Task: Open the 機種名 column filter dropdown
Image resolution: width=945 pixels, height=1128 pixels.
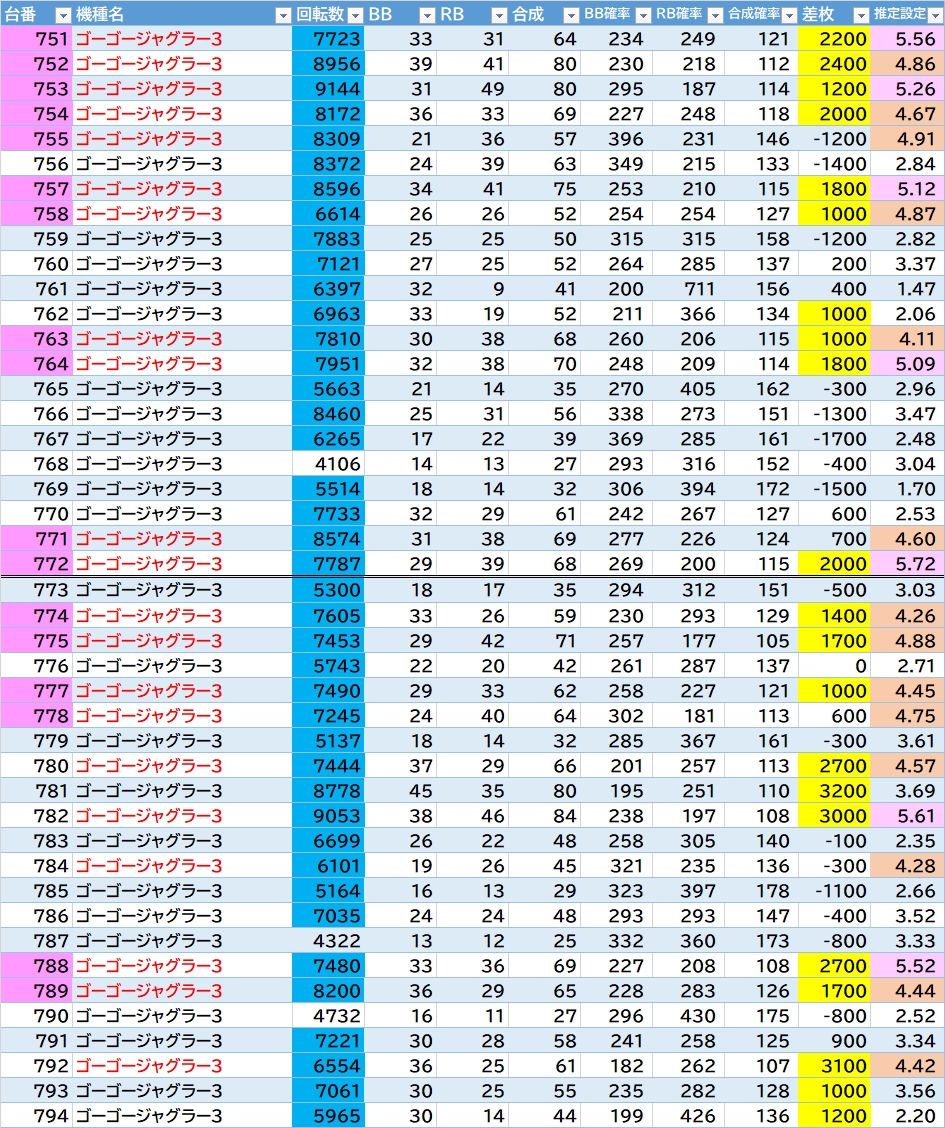Action: 283,14
